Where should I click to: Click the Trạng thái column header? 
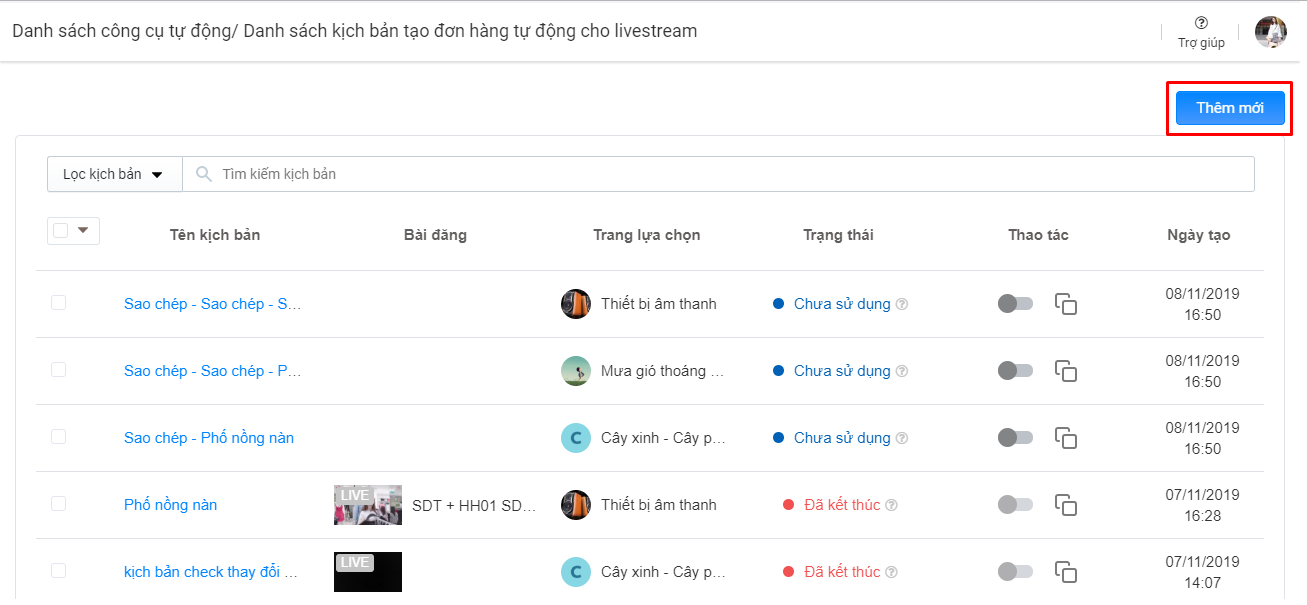[838, 235]
